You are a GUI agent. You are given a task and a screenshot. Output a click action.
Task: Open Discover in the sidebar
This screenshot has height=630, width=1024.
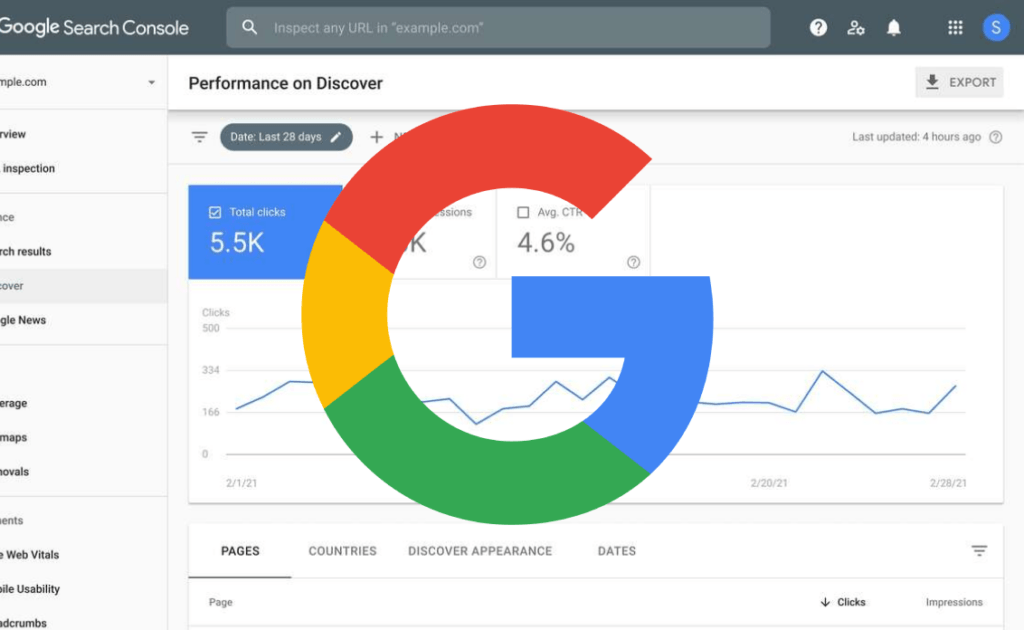coord(84,285)
